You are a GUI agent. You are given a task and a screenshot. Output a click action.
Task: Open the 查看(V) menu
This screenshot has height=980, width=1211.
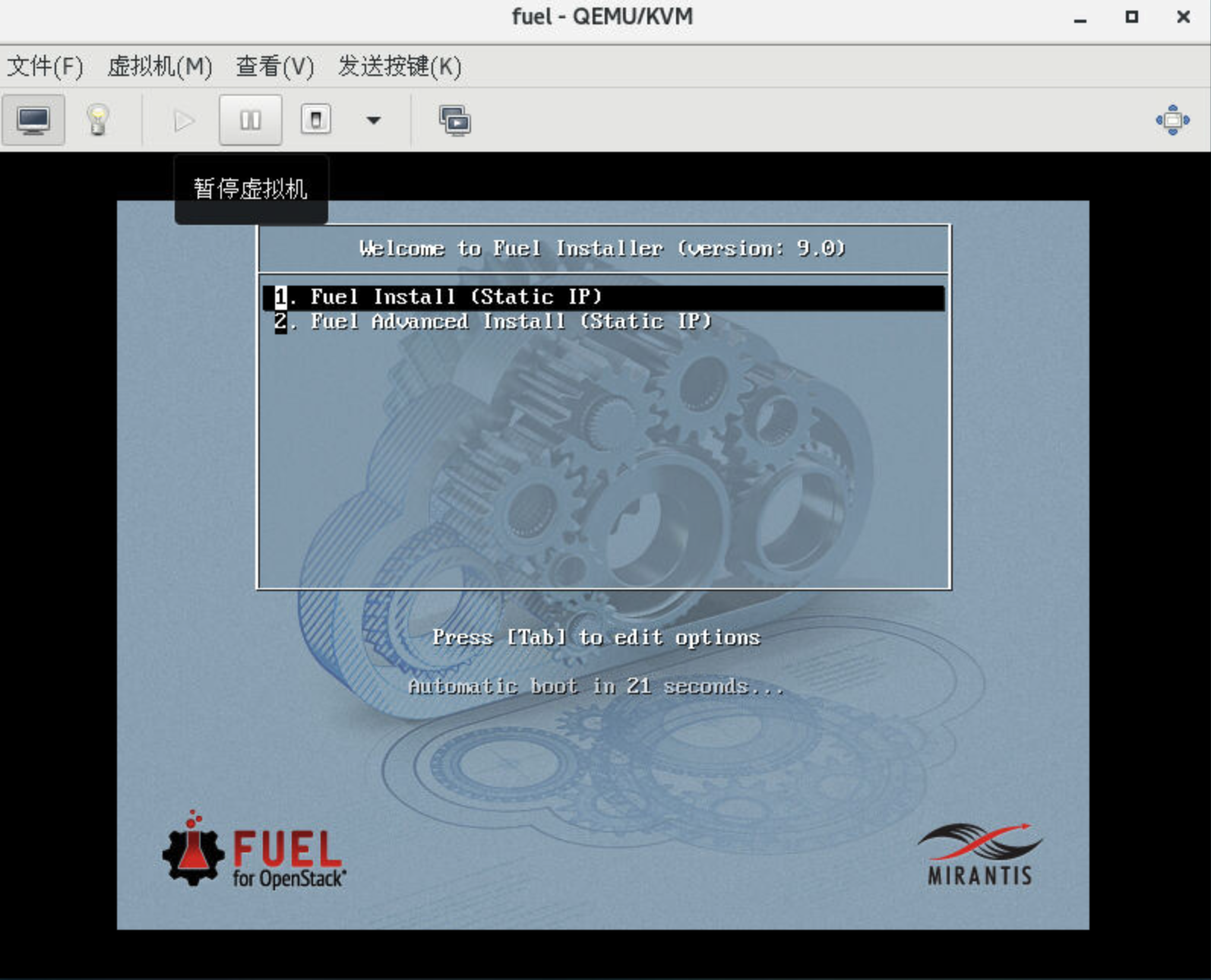pos(275,67)
